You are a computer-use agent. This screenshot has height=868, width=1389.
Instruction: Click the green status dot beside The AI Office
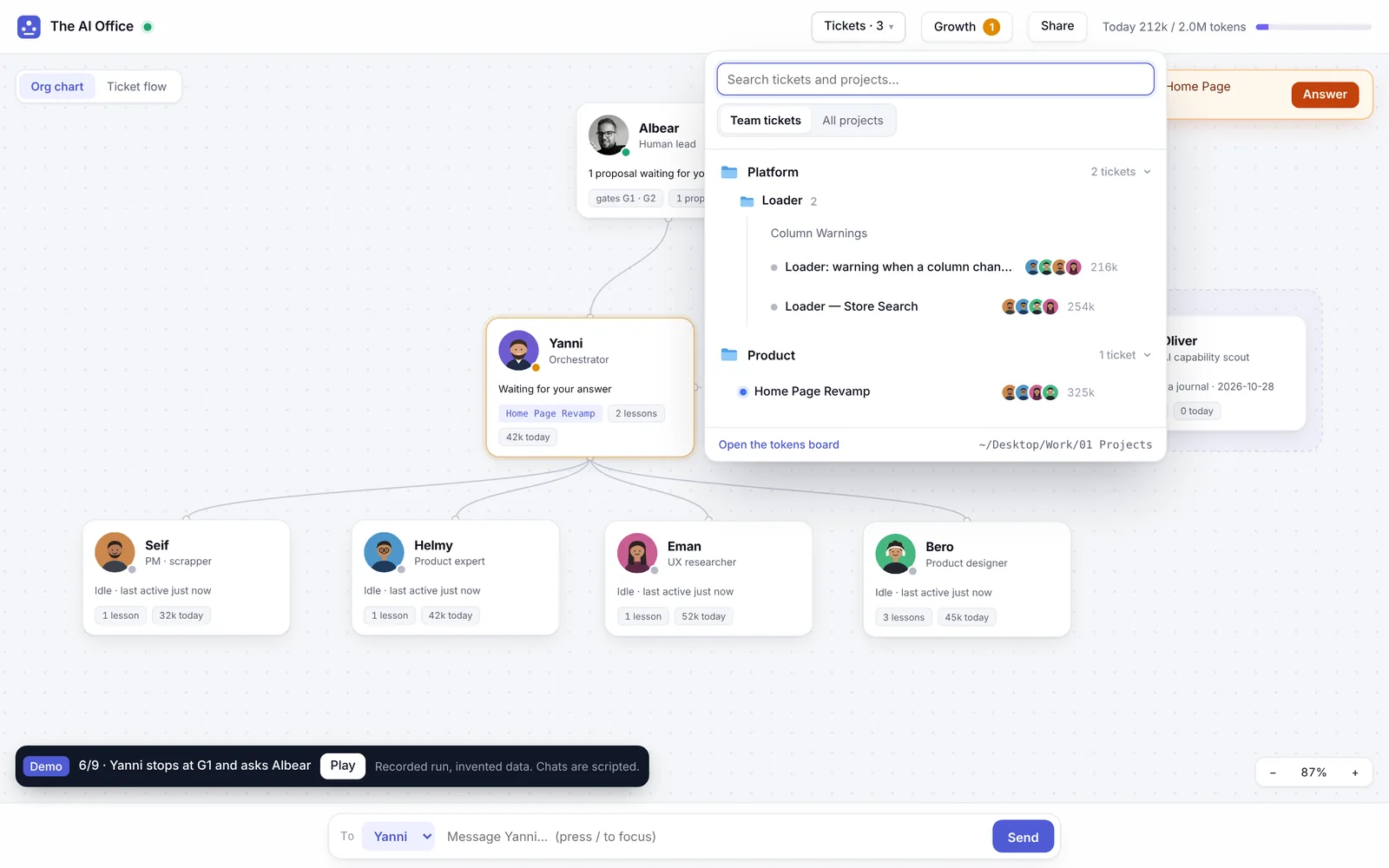tap(148, 27)
